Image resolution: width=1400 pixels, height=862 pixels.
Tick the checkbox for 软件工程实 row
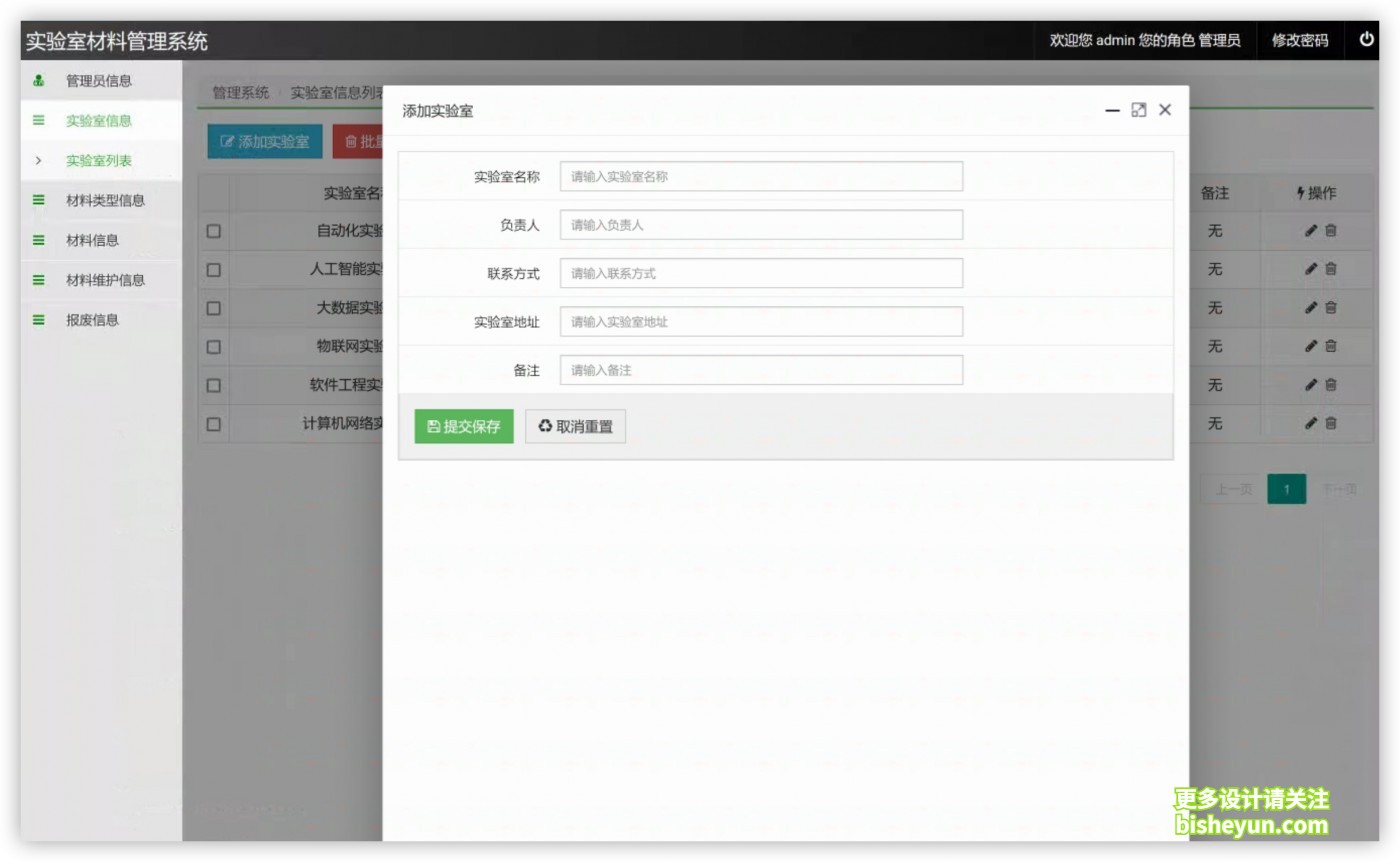point(213,385)
